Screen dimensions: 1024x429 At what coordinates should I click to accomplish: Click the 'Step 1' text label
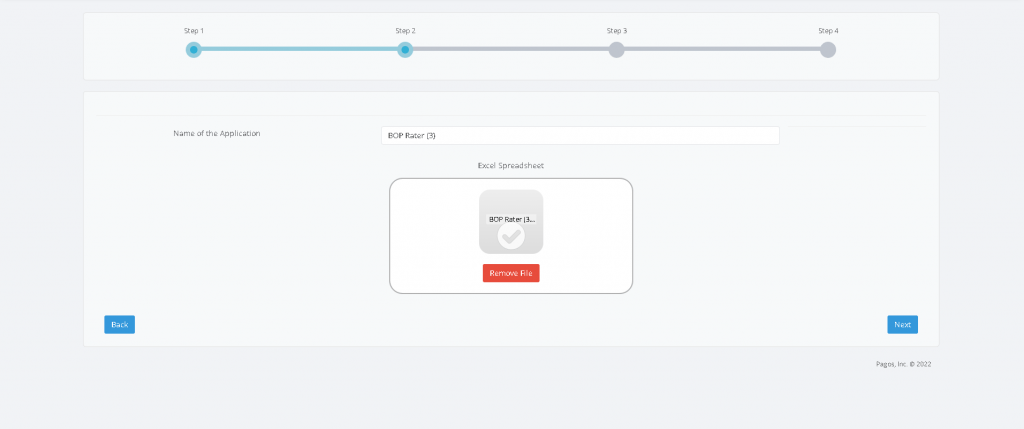tap(194, 31)
